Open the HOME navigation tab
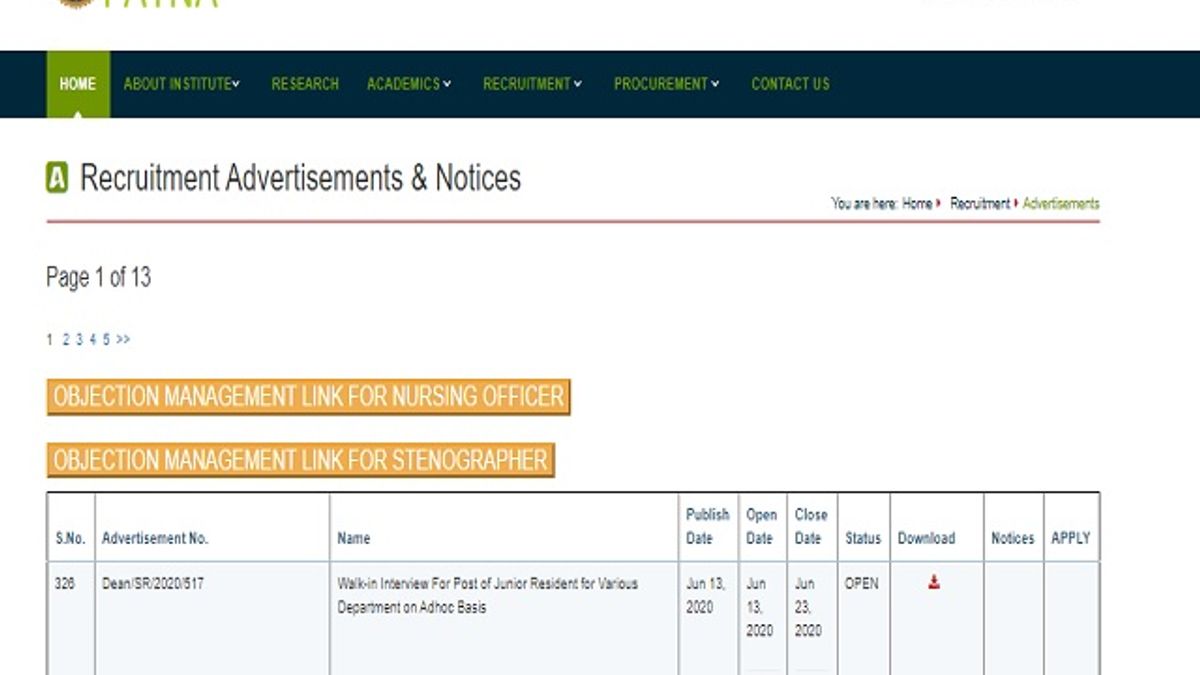The height and width of the screenshot is (675, 1200). 78,84
